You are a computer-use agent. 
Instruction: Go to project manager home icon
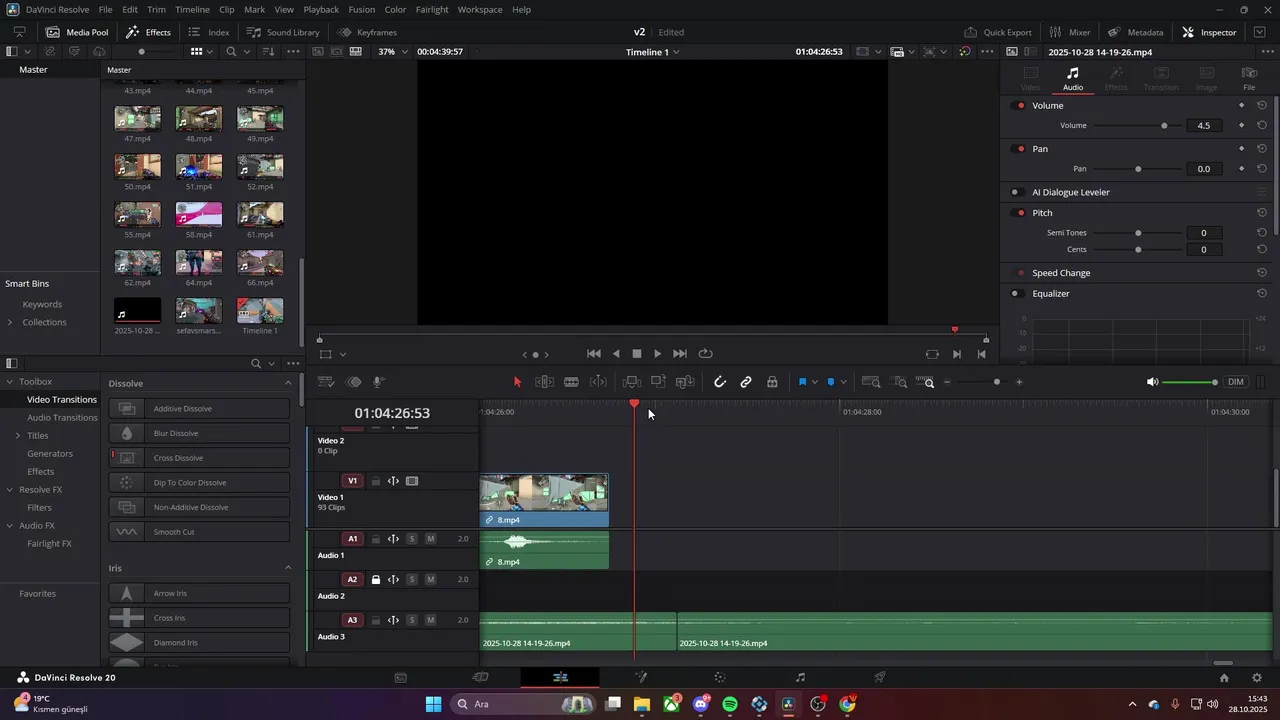tap(1224, 677)
